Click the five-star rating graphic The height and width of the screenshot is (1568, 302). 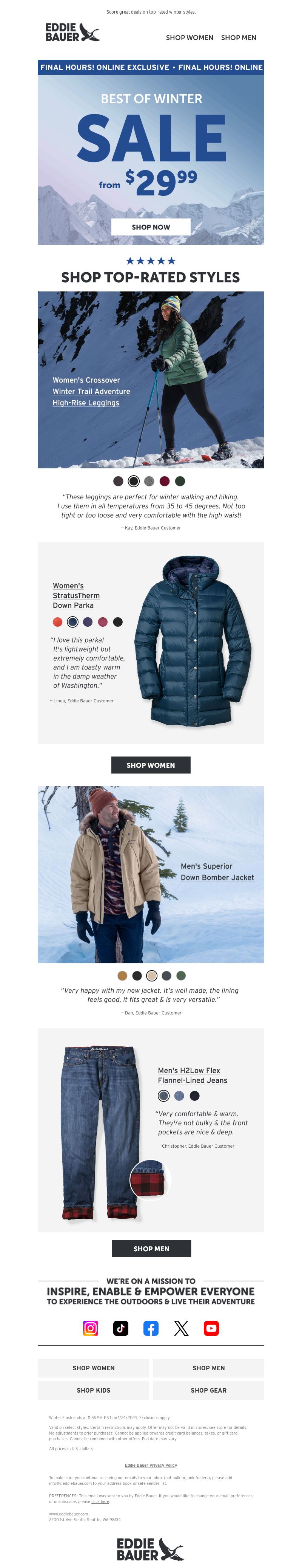[151, 260]
